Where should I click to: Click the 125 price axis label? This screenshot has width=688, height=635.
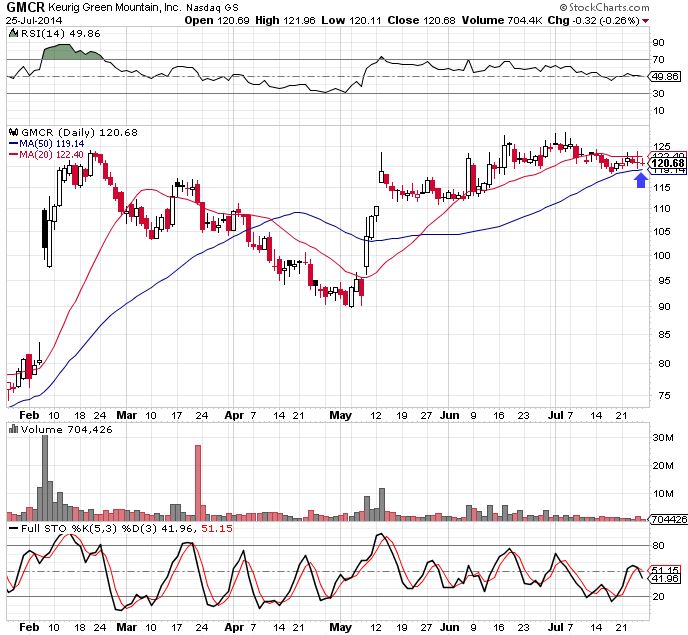tap(662, 146)
